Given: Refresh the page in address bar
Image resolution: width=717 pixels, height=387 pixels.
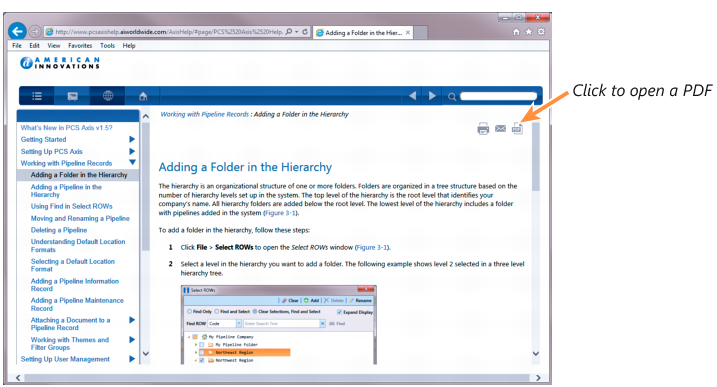Looking at the screenshot, I should (305, 32).
